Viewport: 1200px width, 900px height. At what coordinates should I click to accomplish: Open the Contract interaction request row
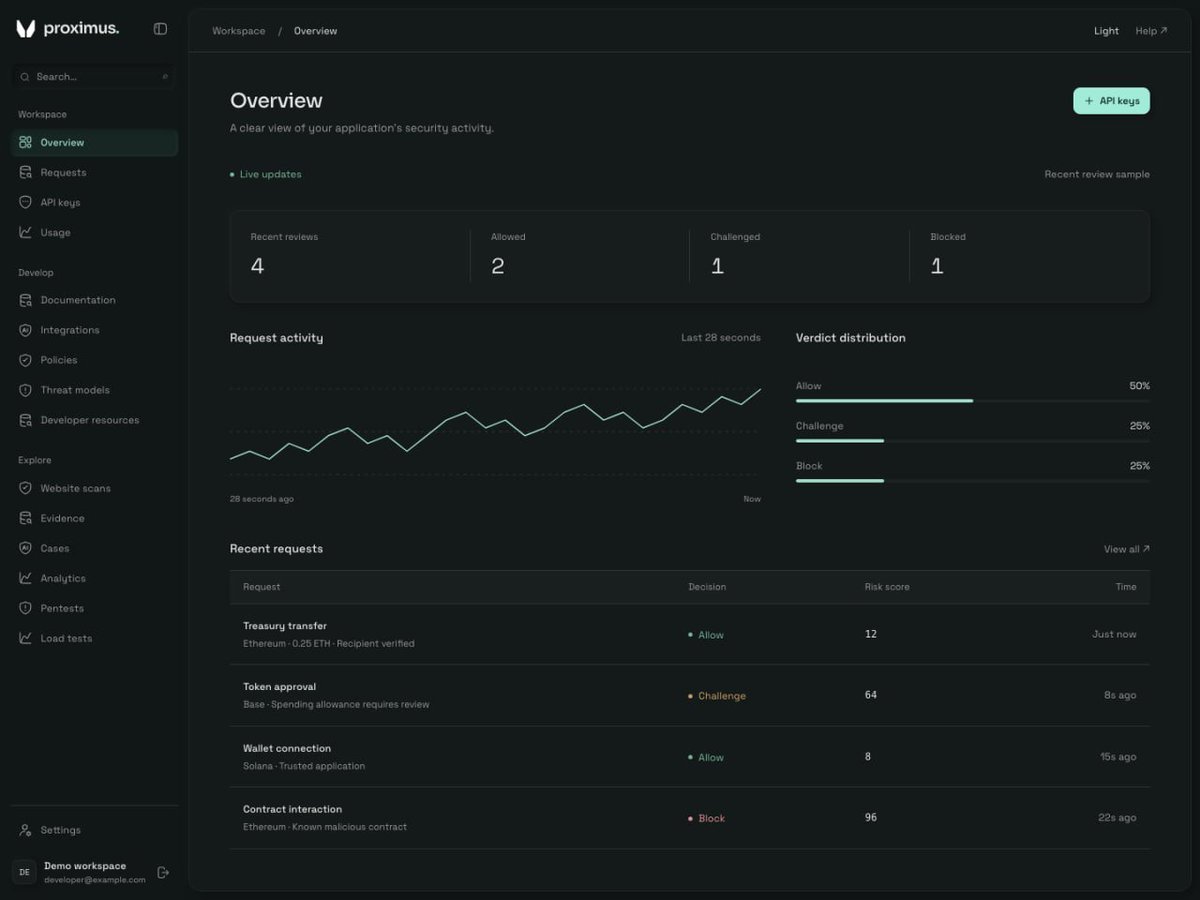point(690,818)
